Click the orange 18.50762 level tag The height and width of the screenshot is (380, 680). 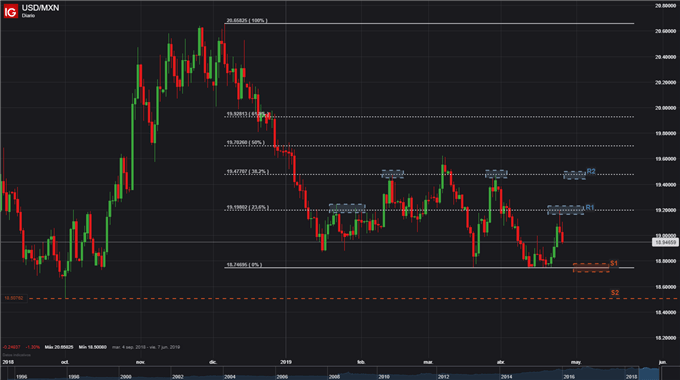14,298
